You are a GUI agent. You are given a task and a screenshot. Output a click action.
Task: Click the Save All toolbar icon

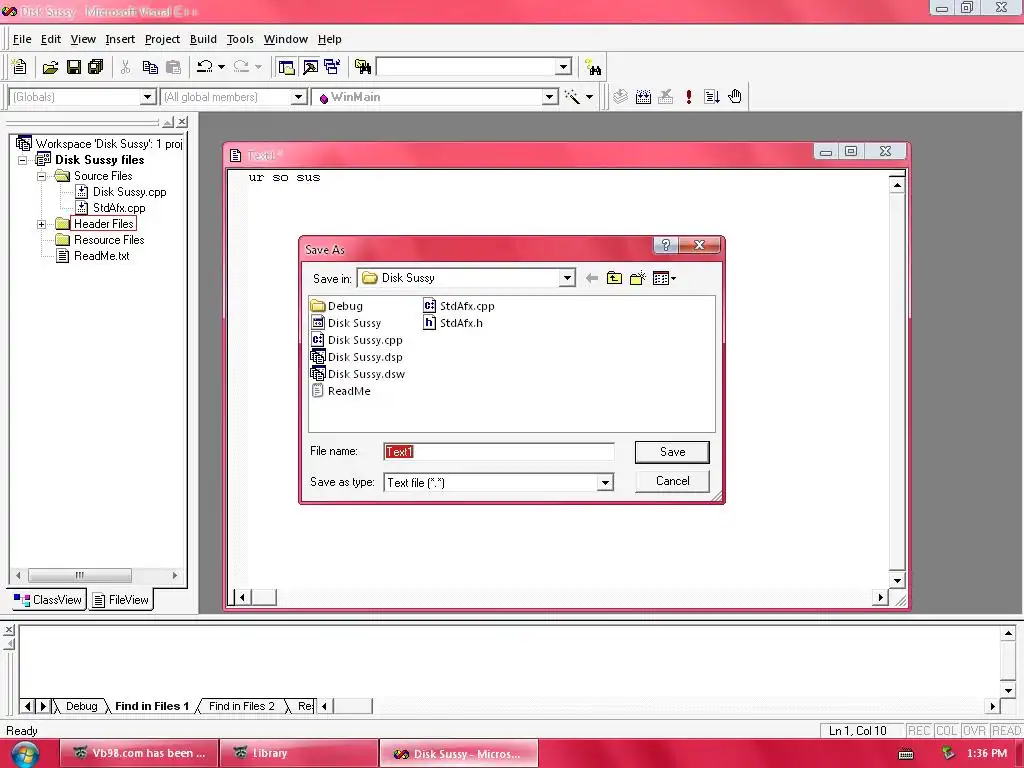(x=95, y=67)
